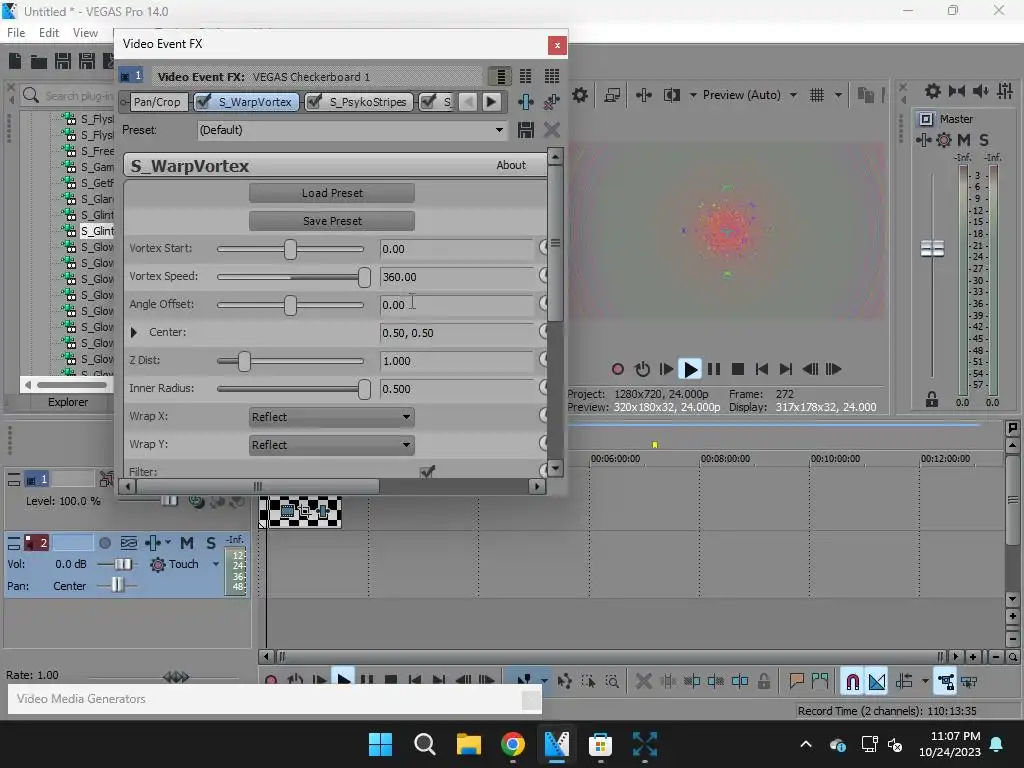Stop preview playback
1024x768 pixels.
pos(738,370)
